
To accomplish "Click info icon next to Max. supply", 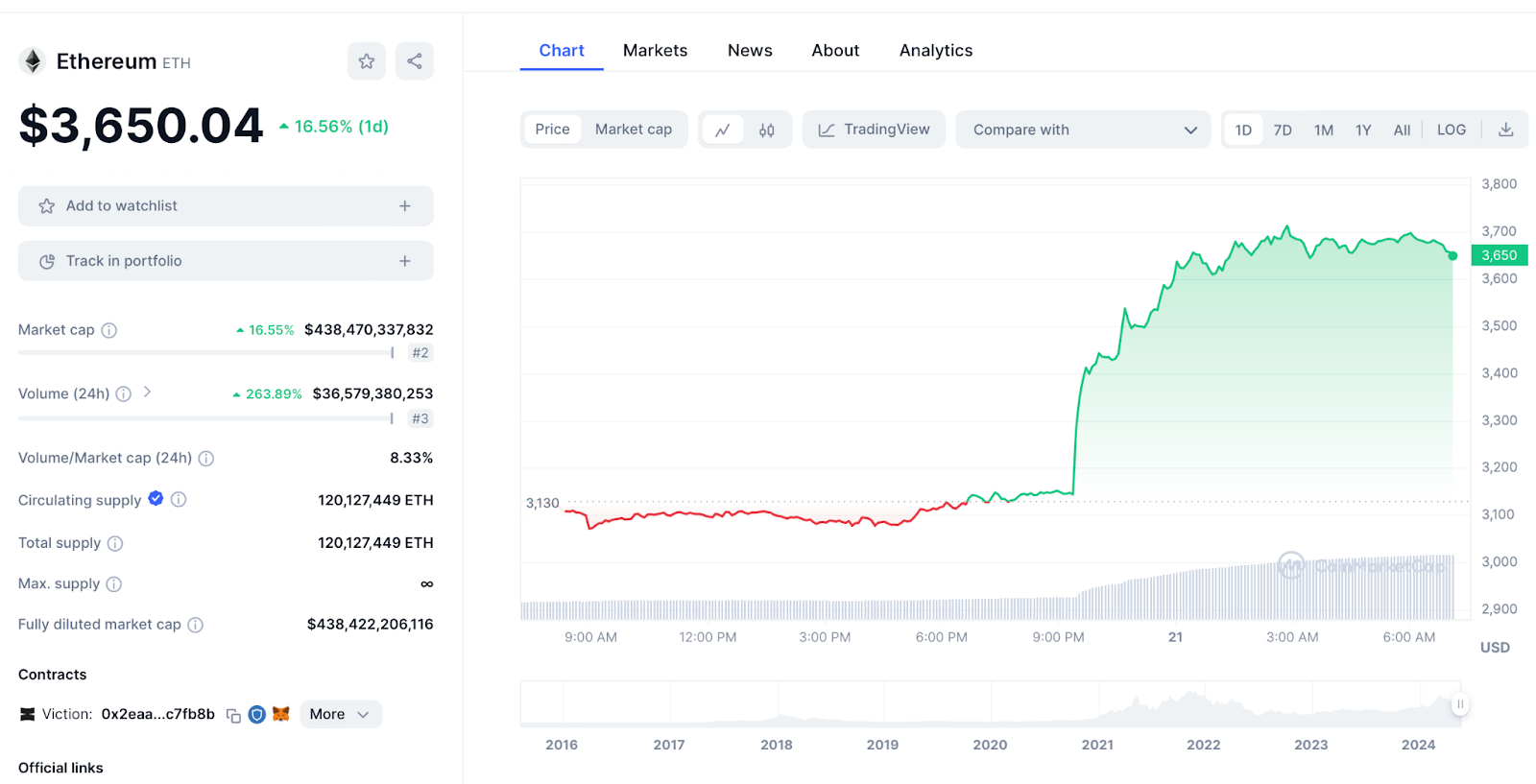I will pyautogui.click(x=114, y=584).
